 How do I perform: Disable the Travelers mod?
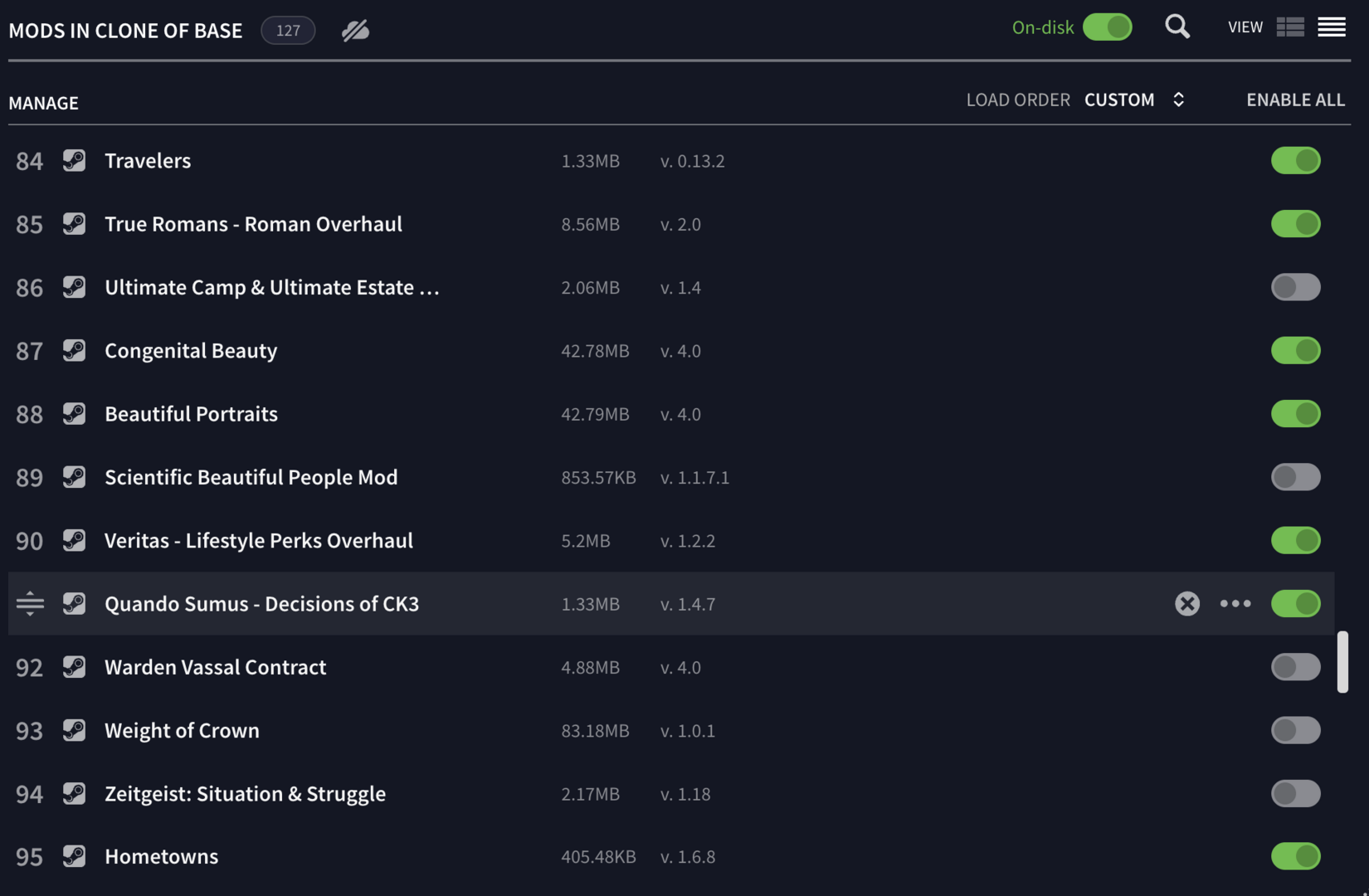[1296, 160]
